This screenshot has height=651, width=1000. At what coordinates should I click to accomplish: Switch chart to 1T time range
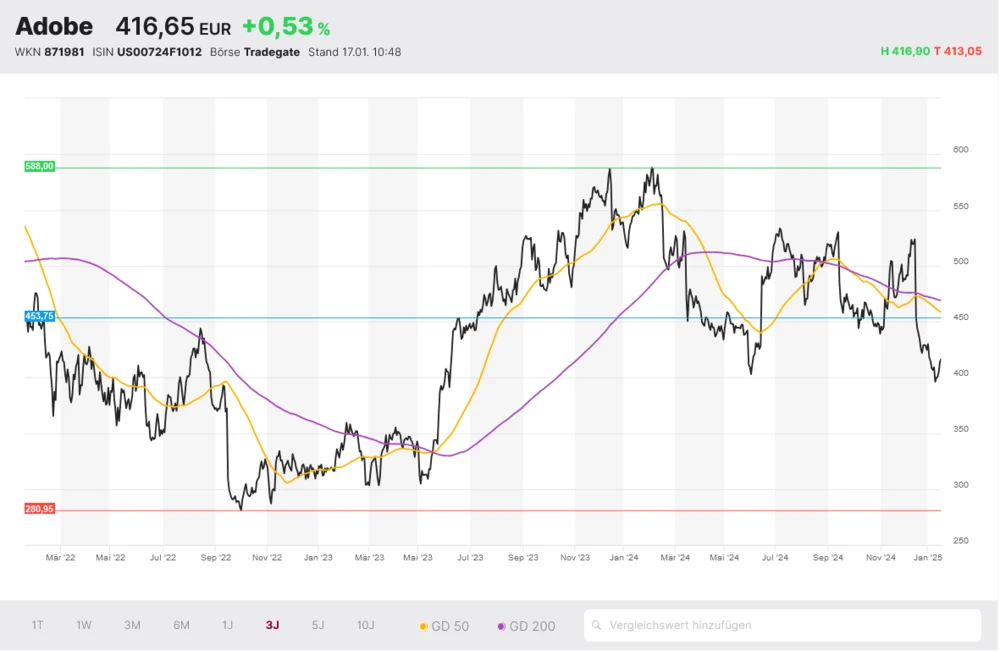37,625
